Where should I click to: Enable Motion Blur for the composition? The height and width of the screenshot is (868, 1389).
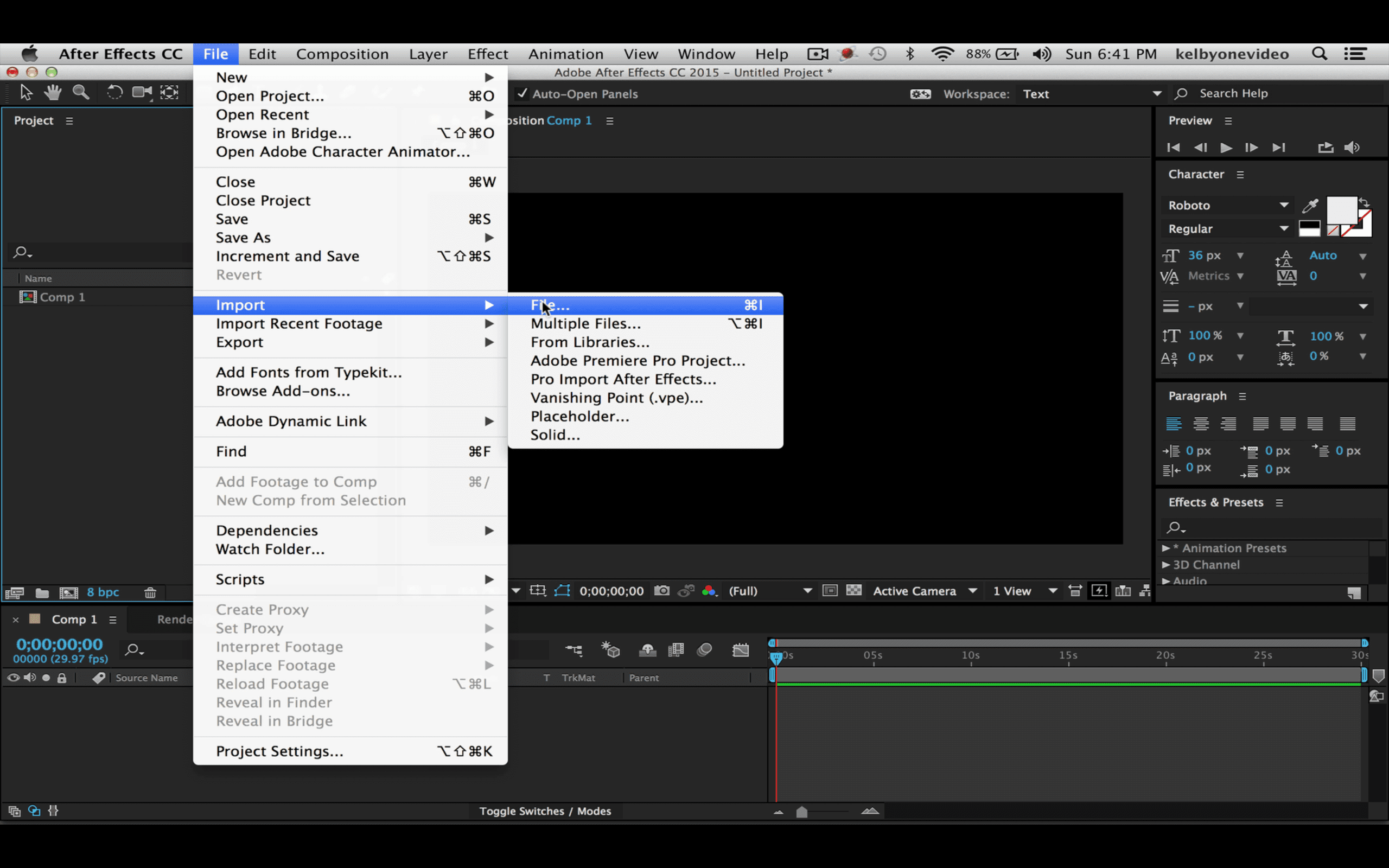click(x=705, y=649)
